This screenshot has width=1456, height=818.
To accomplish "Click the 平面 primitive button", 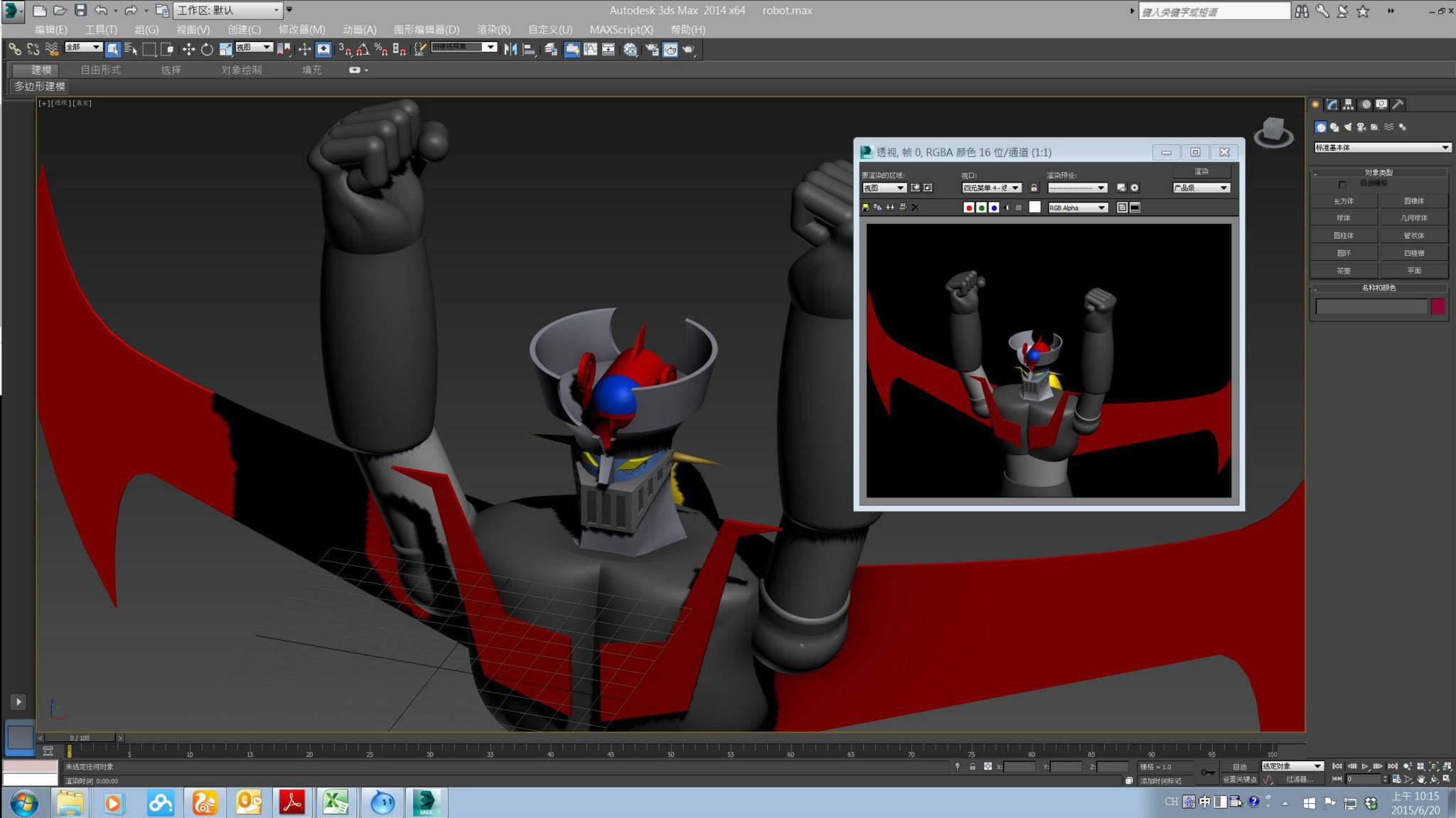I will point(1414,271).
